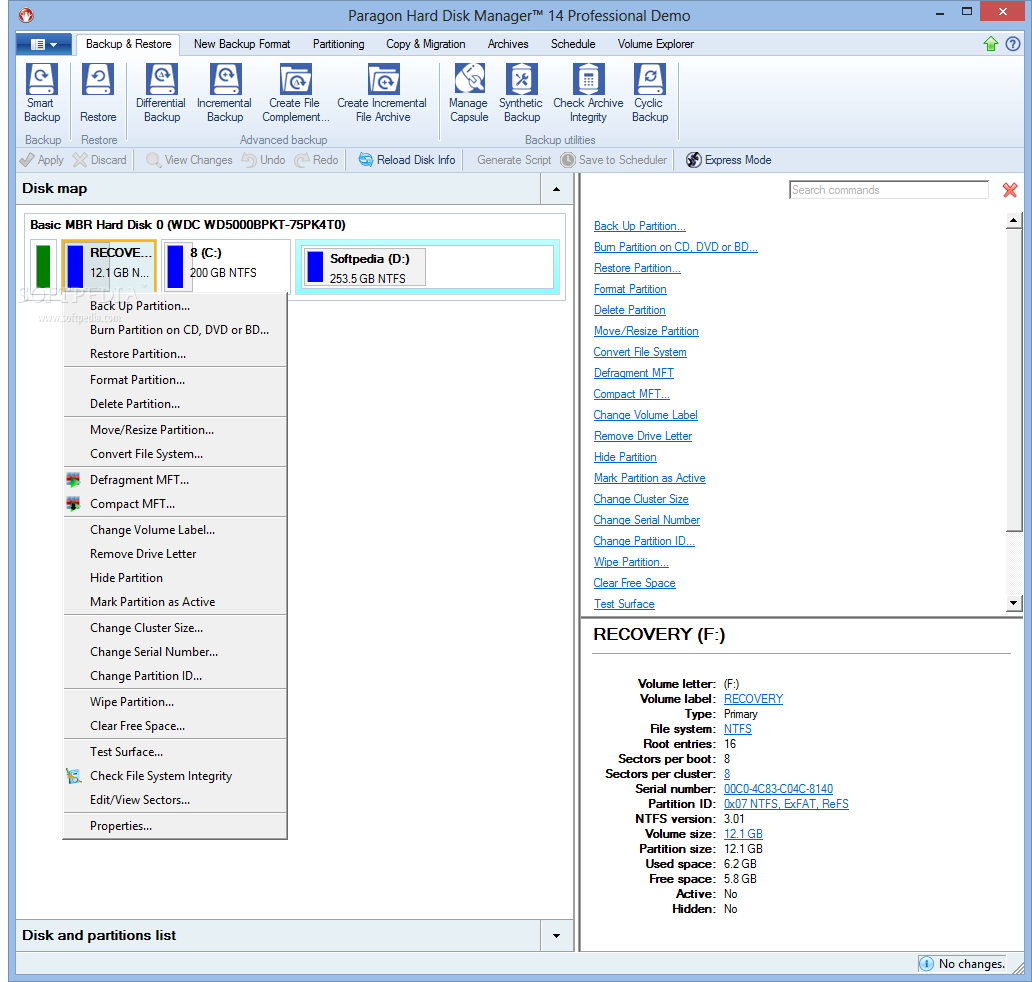Choose Format Partition in context menu
The height and width of the screenshot is (982, 1032).
click(175, 380)
